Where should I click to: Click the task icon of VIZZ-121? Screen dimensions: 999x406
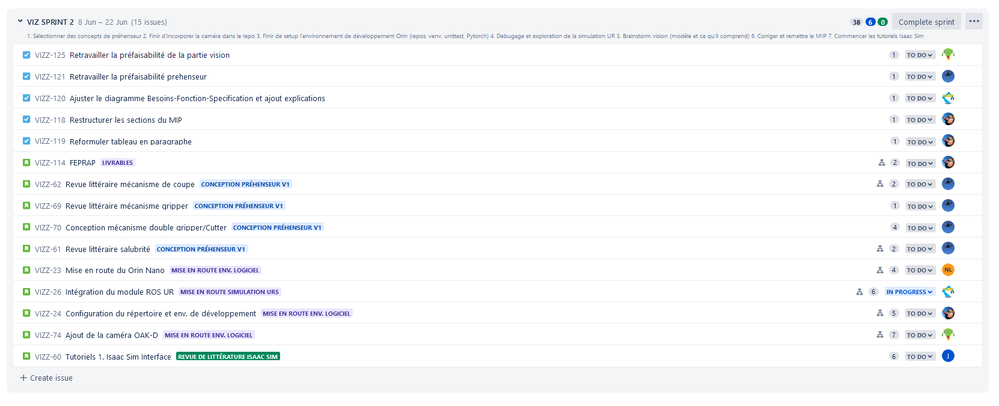27,76
